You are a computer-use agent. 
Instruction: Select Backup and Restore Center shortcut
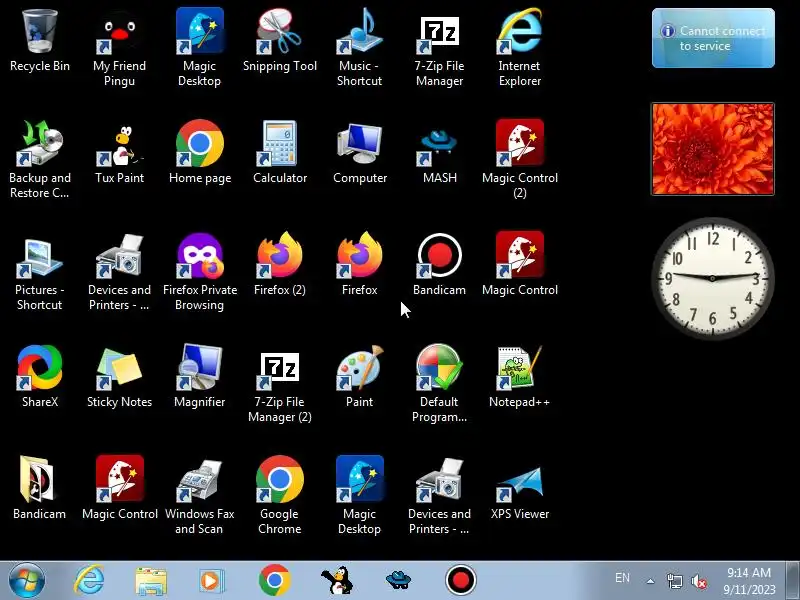(x=40, y=159)
